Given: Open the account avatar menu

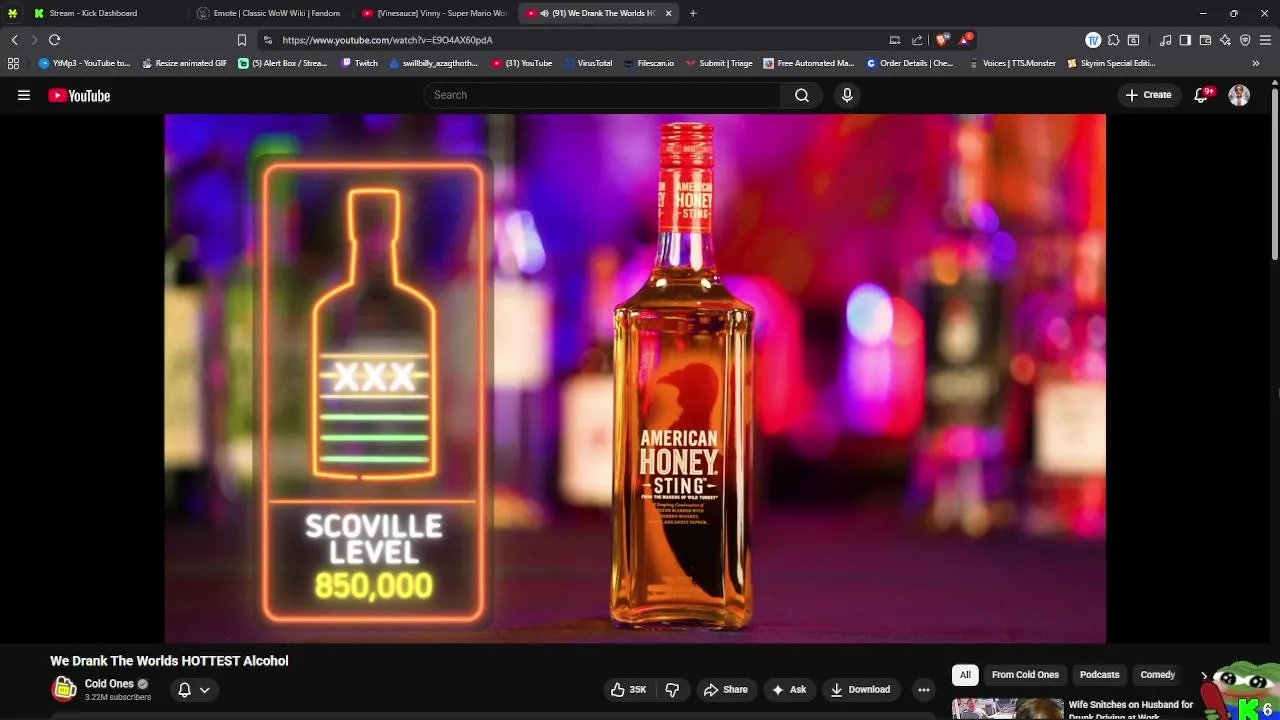Looking at the screenshot, I should tap(1239, 95).
